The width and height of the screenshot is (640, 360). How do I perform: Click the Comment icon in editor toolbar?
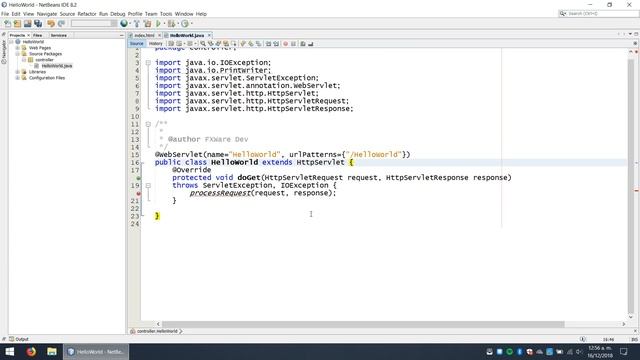tap(303, 44)
